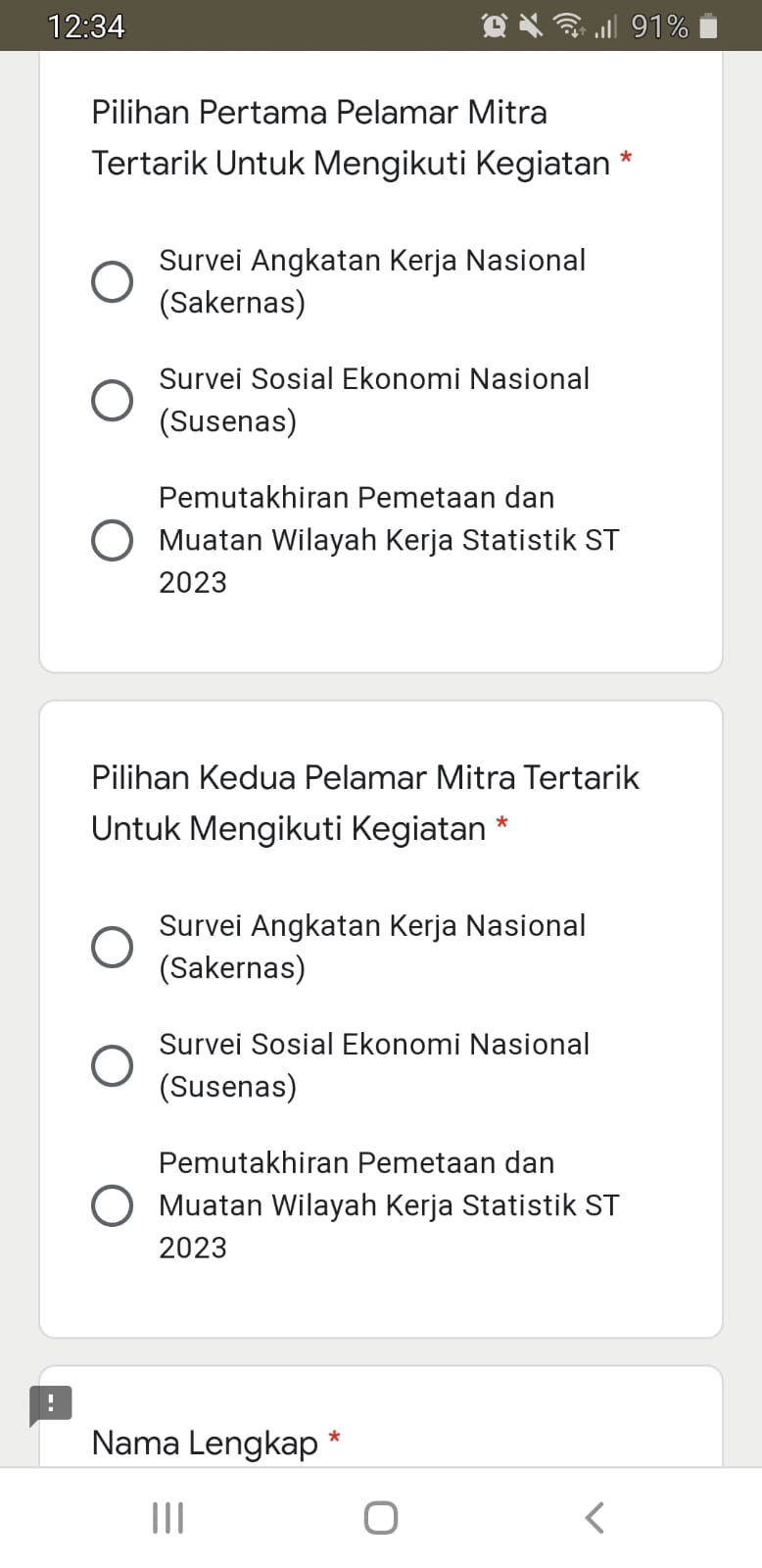Tap the Android back arrow
762x1568 pixels.
click(x=594, y=1518)
